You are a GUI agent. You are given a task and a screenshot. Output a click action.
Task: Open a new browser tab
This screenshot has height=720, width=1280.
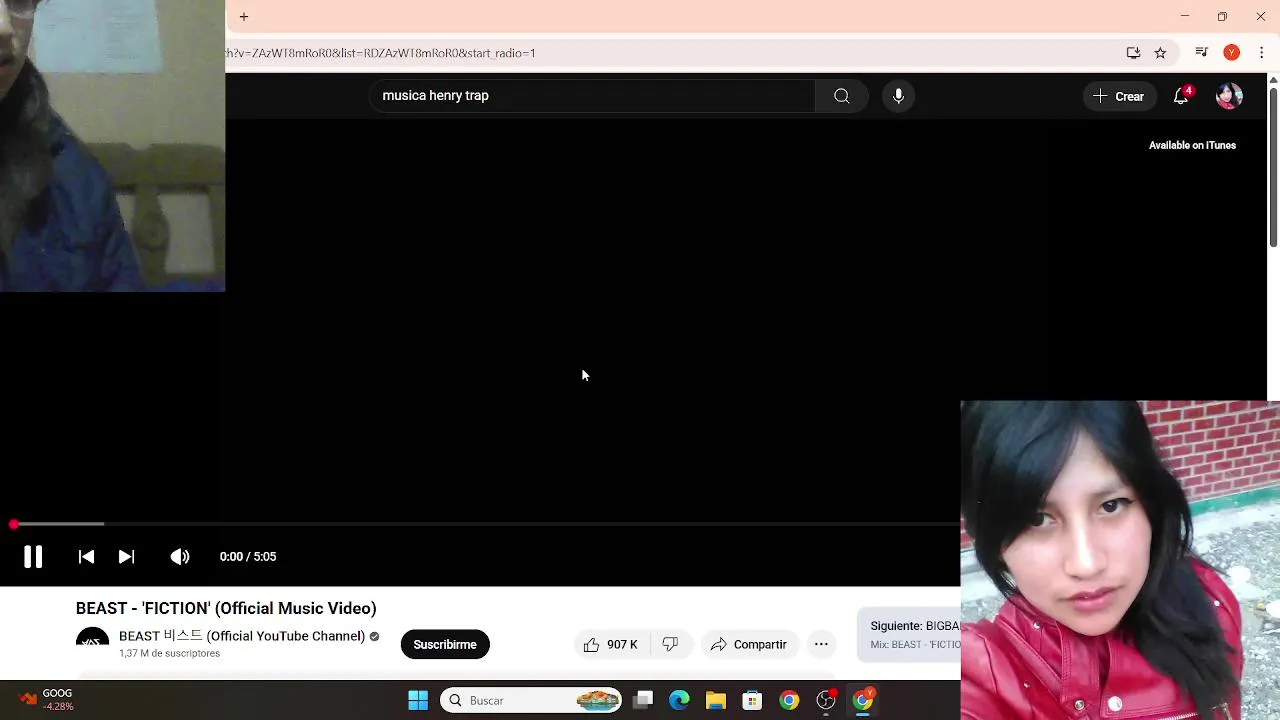[244, 17]
